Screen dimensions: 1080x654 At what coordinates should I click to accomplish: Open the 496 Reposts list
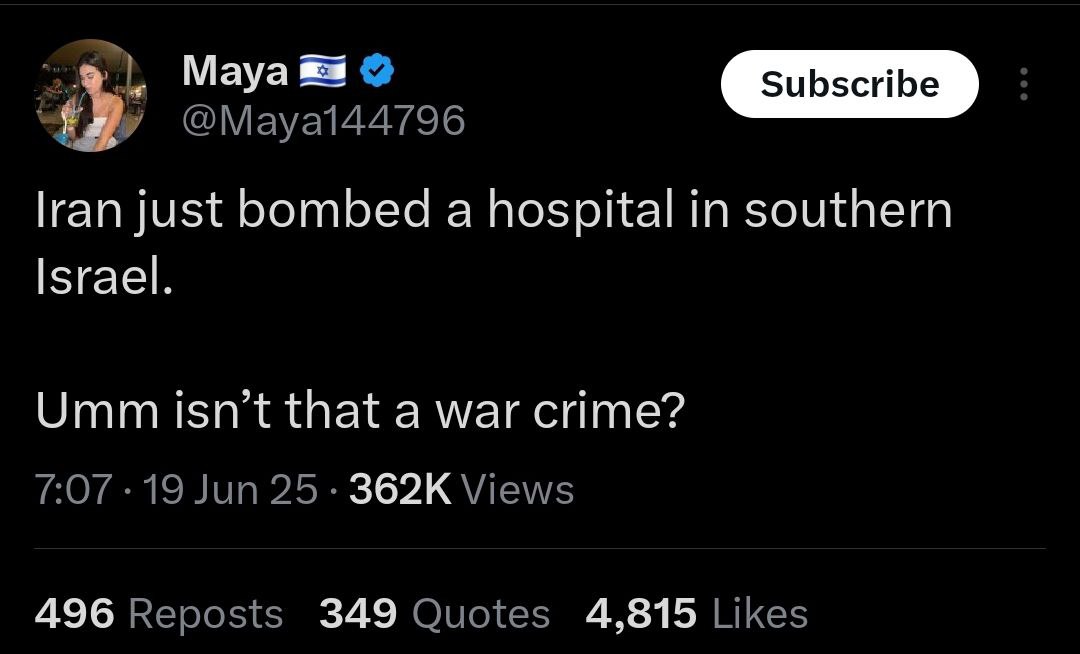(159, 614)
